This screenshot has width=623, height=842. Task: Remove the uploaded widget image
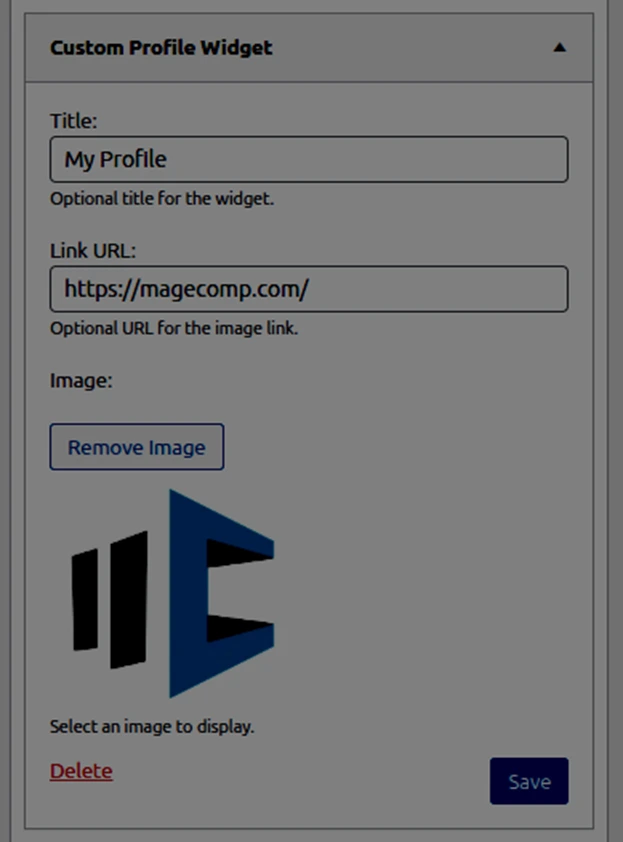(136, 447)
